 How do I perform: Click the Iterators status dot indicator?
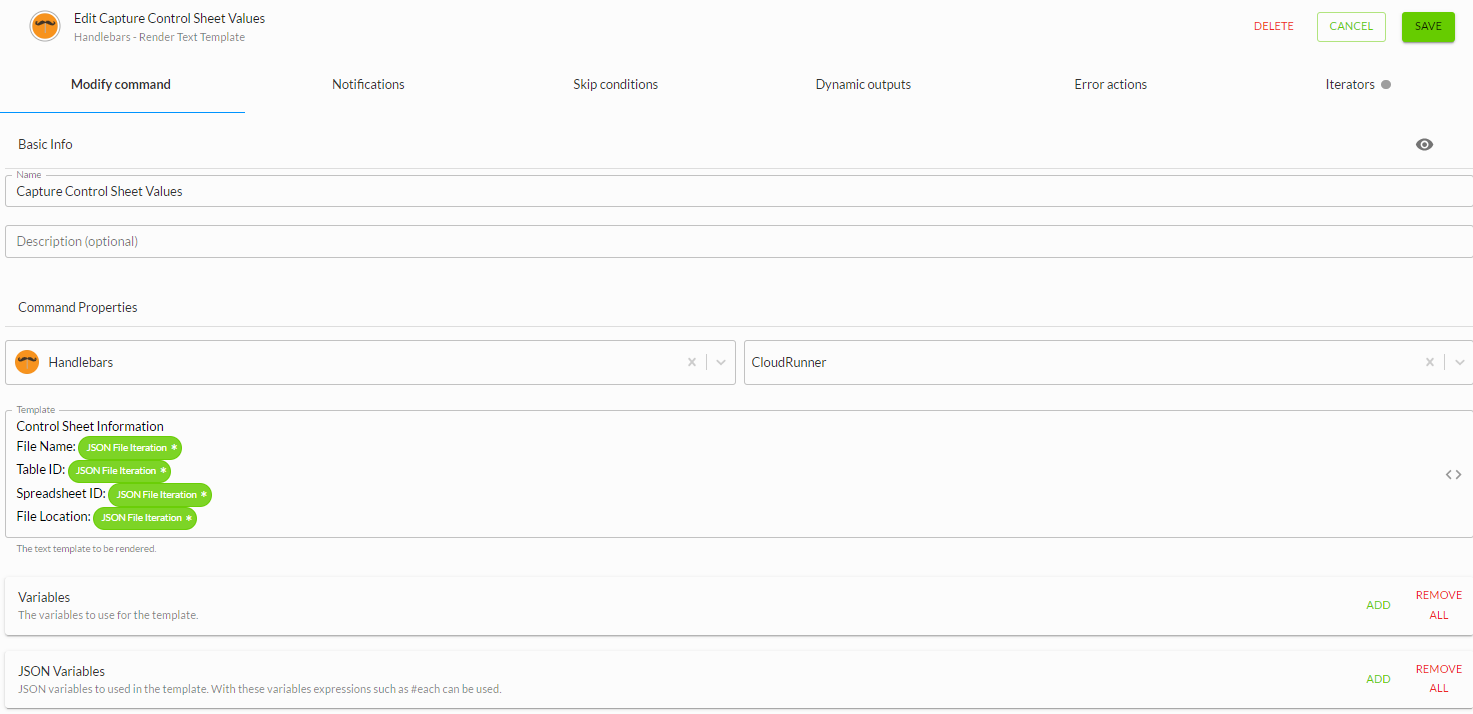1386,85
